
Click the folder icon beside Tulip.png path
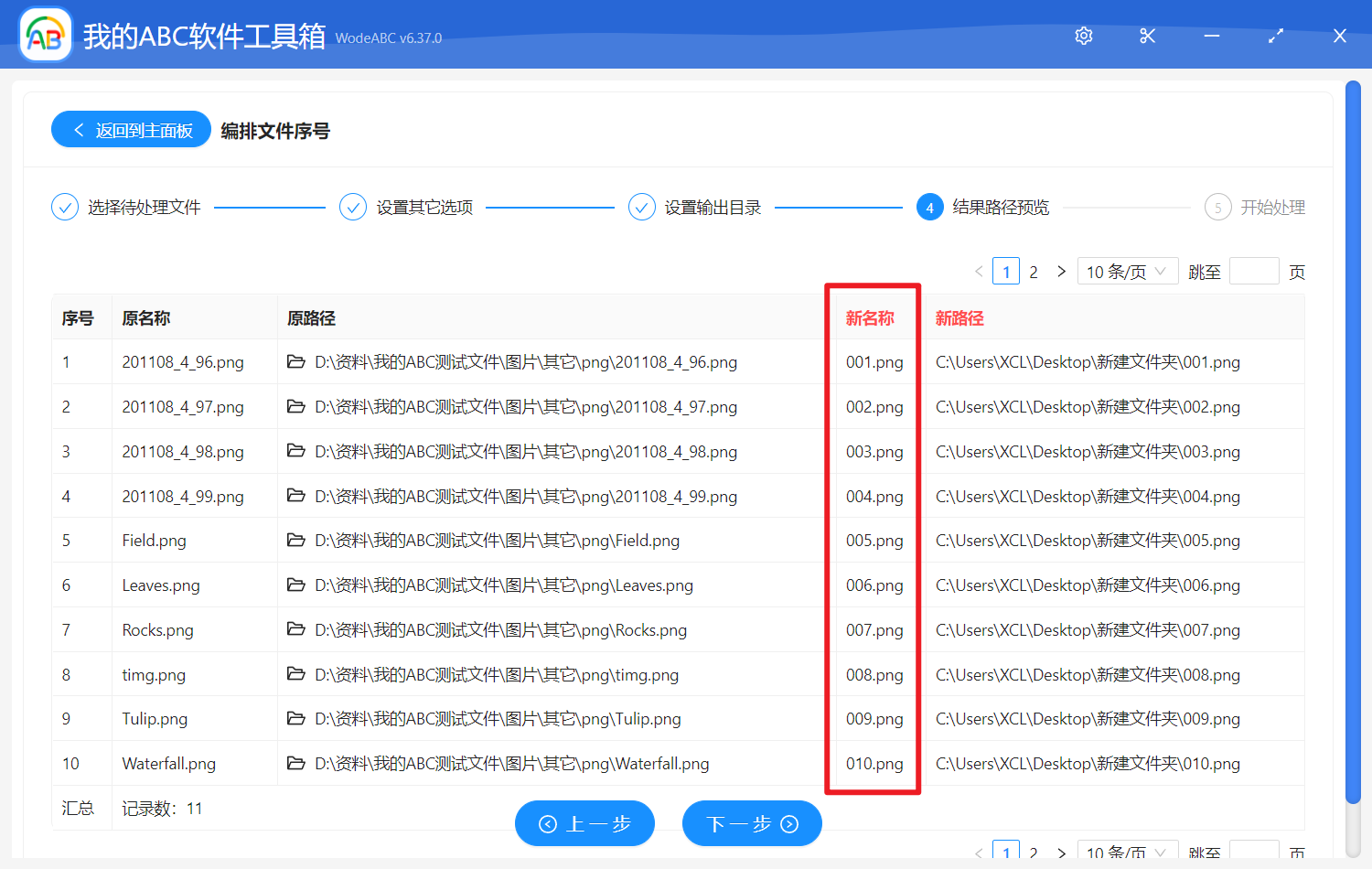coord(295,719)
